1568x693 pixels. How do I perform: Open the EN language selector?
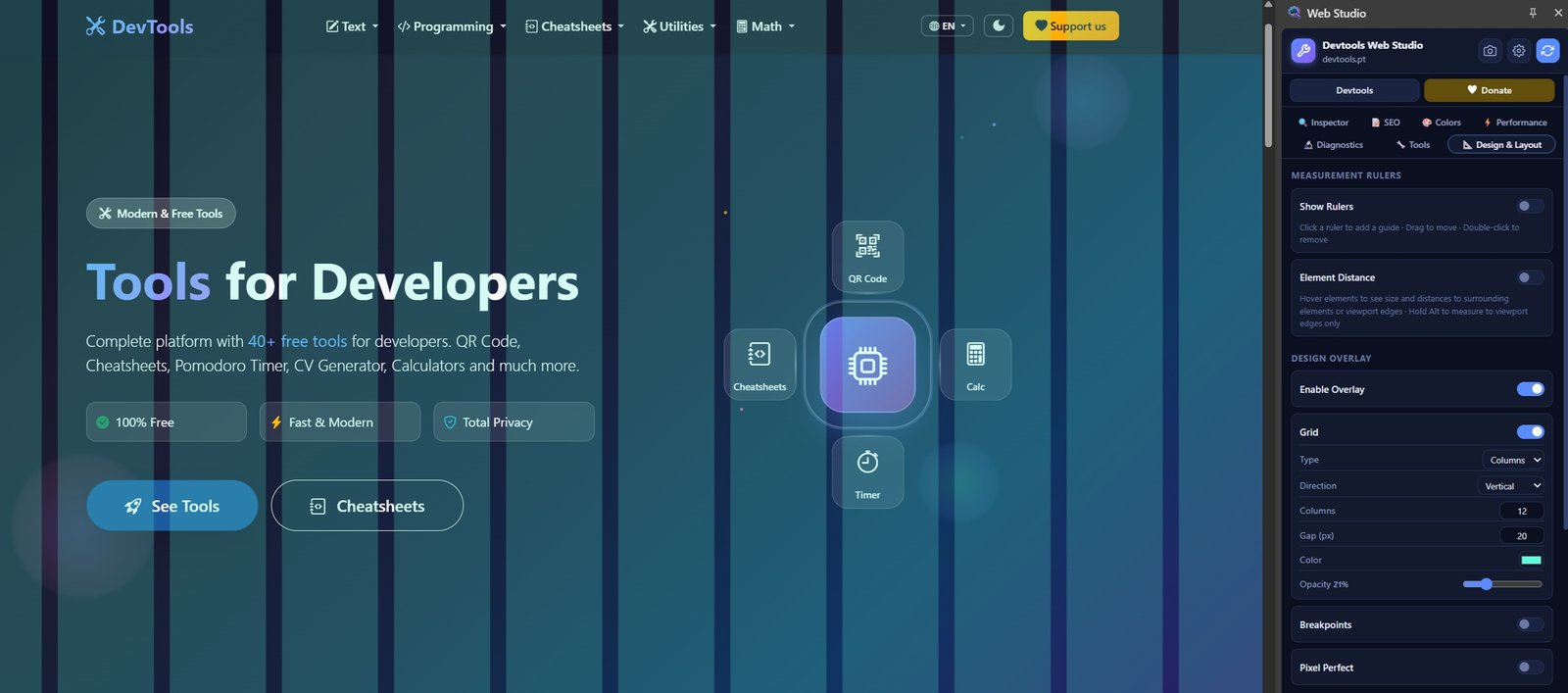[x=947, y=26]
